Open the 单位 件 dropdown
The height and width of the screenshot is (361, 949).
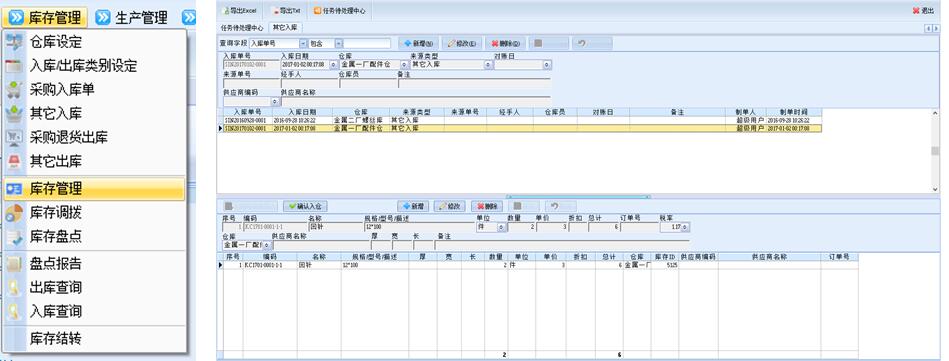coord(502,227)
